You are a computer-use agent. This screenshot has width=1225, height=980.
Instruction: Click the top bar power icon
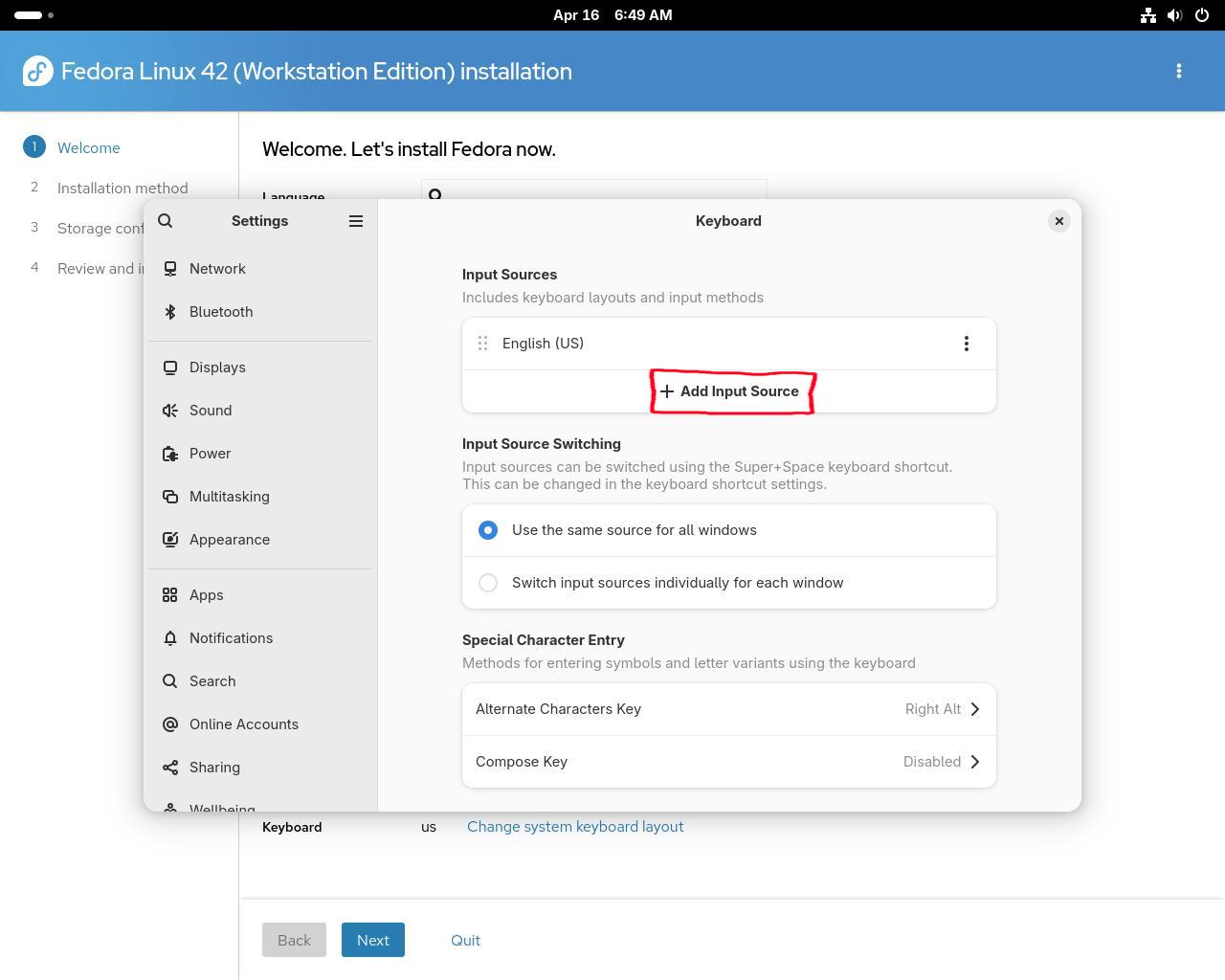[x=1202, y=15]
